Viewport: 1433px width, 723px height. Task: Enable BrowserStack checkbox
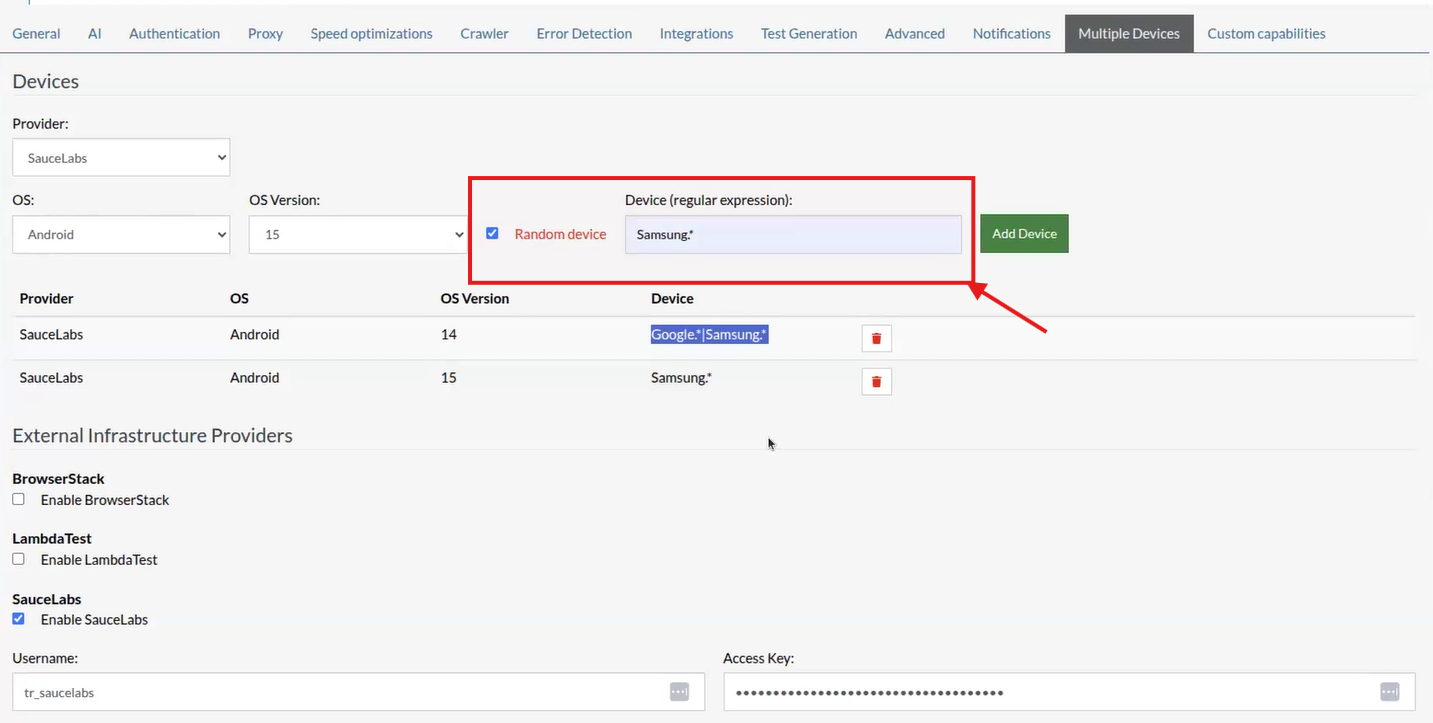tap(18, 499)
